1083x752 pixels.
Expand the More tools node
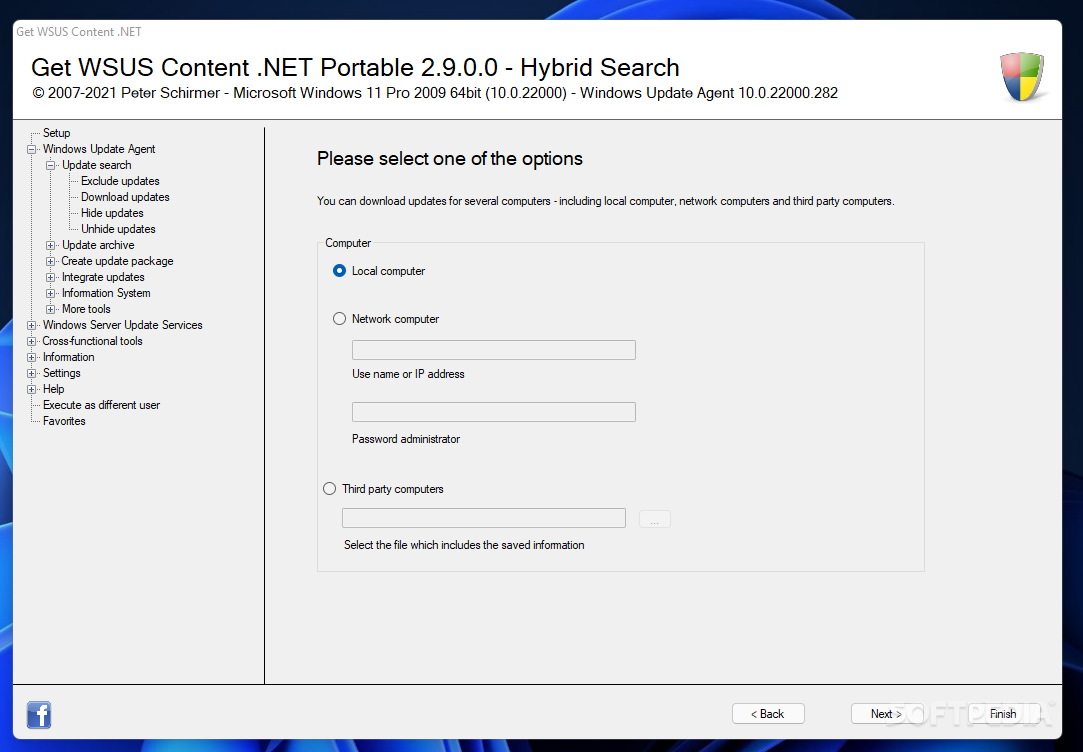click(50, 309)
